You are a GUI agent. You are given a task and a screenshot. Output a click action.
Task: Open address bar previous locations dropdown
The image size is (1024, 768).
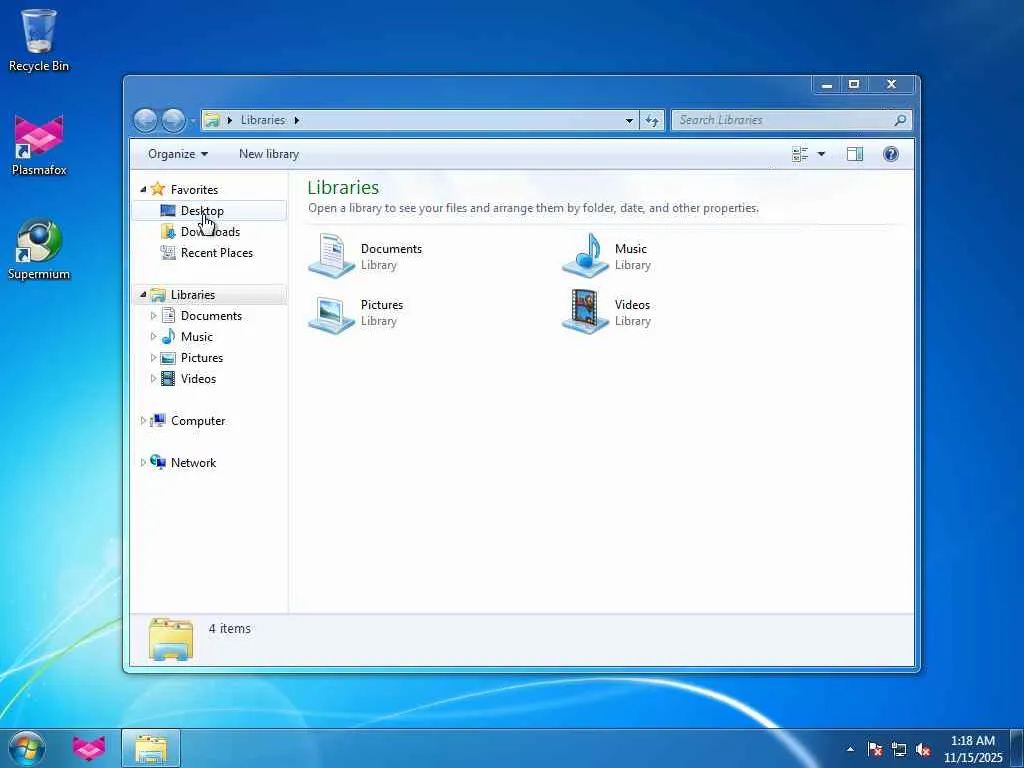pyautogui.click(x=629, y=120)
